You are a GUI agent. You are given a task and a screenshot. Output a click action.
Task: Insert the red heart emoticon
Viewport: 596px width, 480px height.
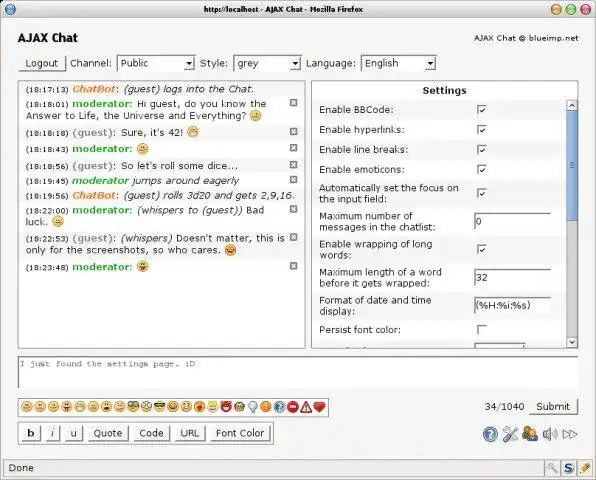tap(320, 407)
